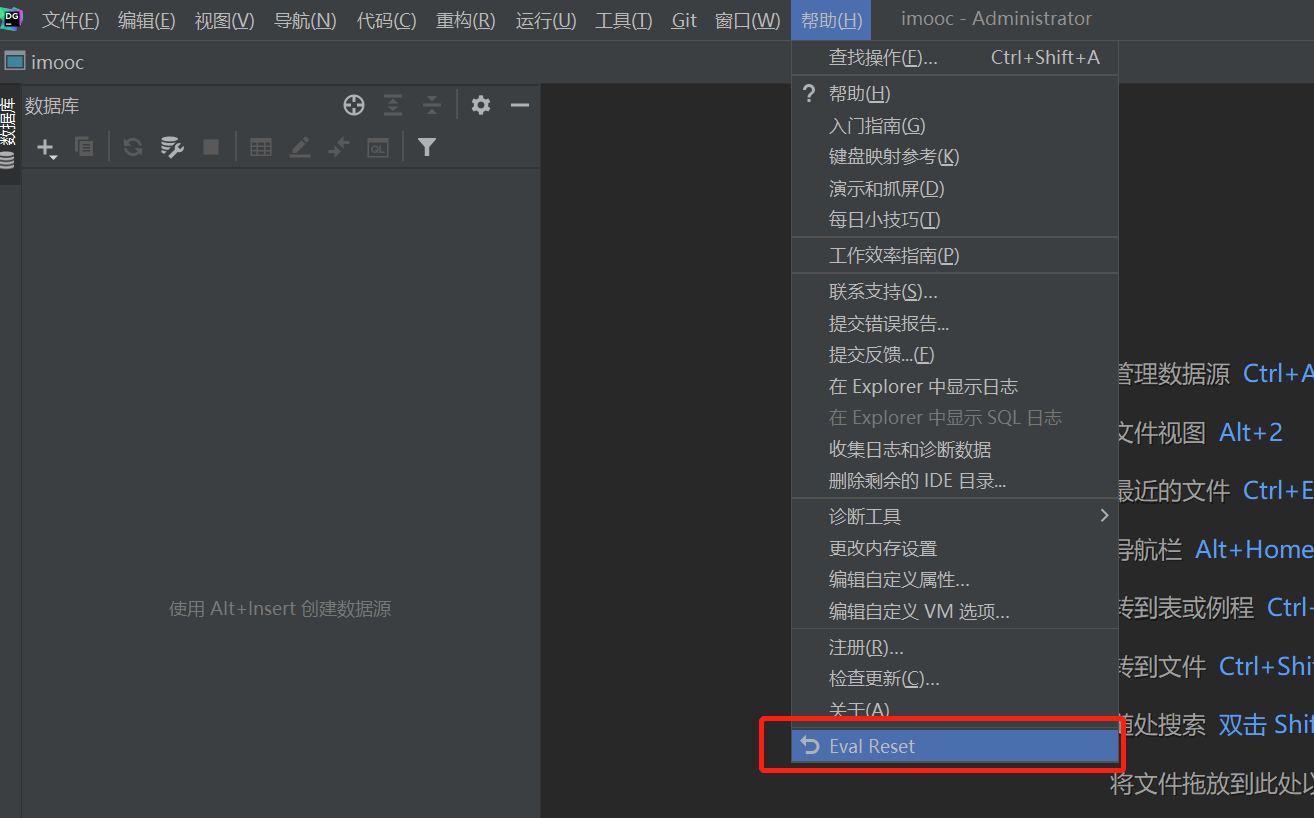Image resolution: width=1314 pixels, height=818 pixels.
Task: Click the Eval Reset undo arrow icon
Action: point(810,746)
